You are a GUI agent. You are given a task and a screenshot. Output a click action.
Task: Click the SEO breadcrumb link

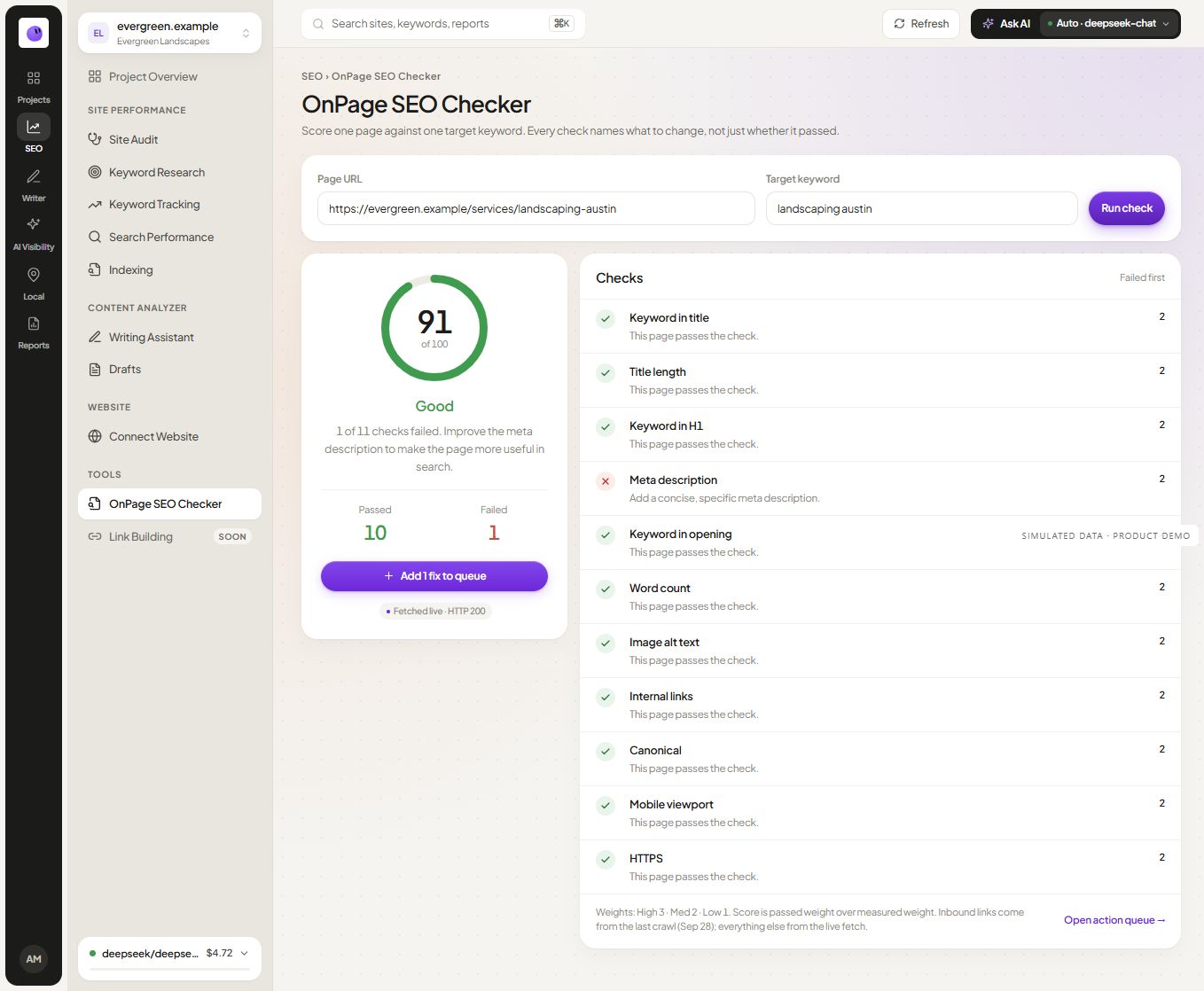point(312,76)
